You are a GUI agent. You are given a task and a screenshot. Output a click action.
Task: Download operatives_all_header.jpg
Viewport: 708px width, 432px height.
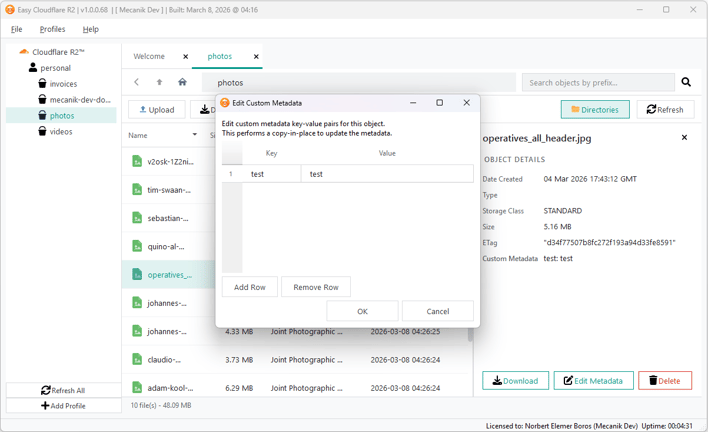coord(515,381)
